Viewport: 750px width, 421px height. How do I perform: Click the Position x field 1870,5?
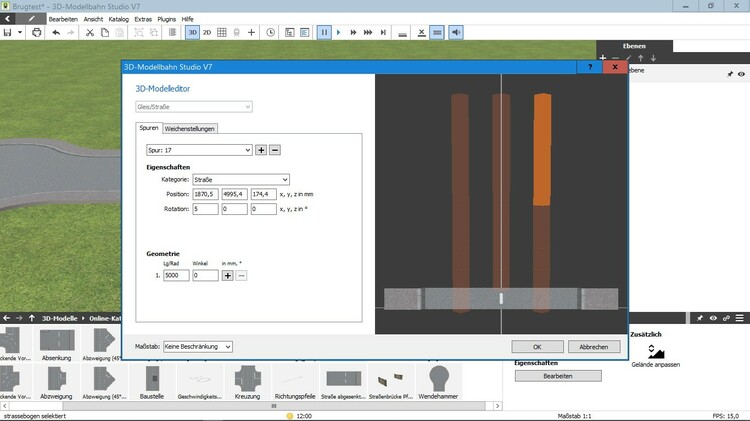[x=205, y=194]
